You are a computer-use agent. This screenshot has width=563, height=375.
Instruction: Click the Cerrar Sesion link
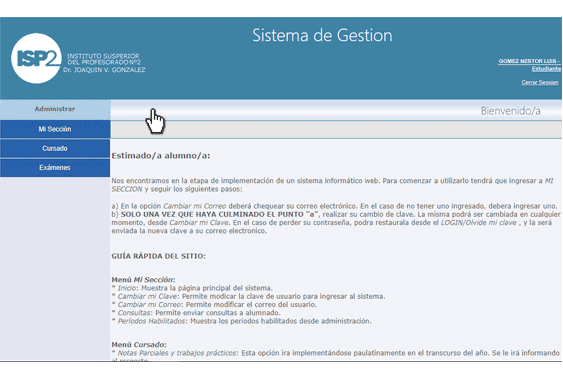click(x=540, y=83)
